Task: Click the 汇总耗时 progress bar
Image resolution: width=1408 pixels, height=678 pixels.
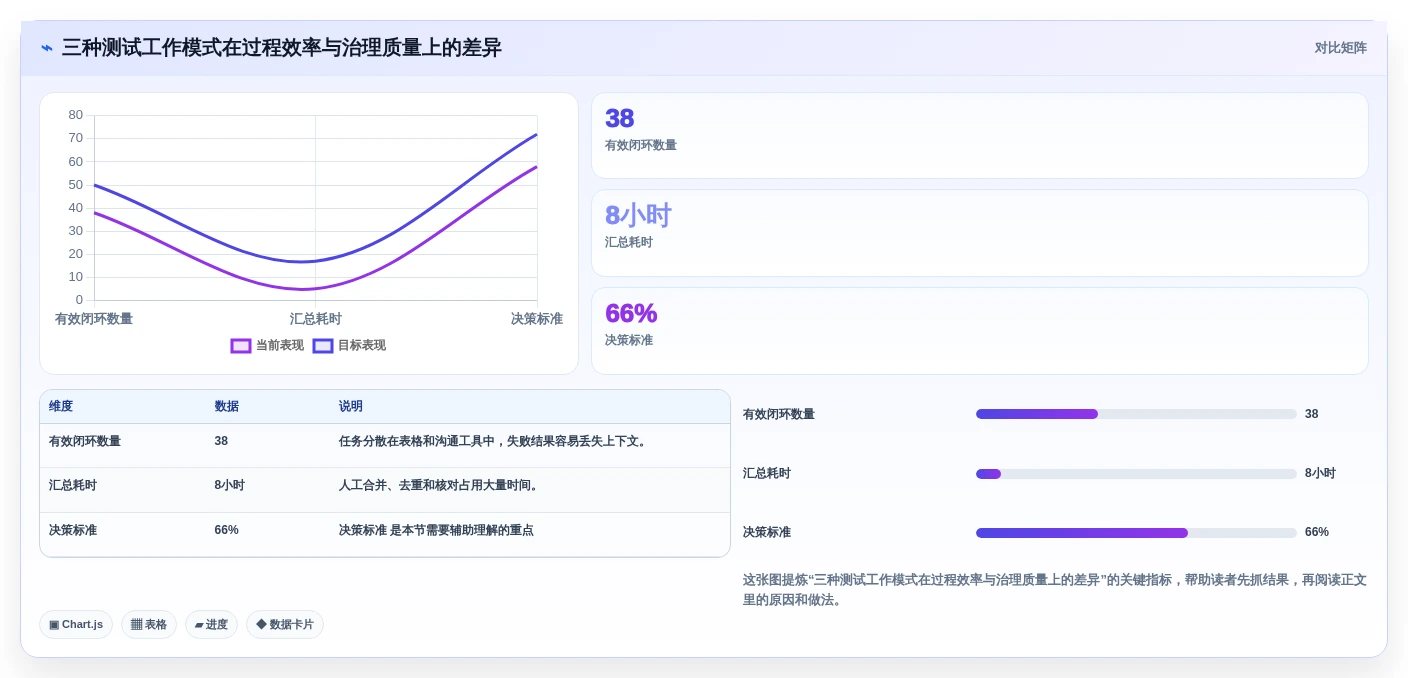Action: 1136,474
